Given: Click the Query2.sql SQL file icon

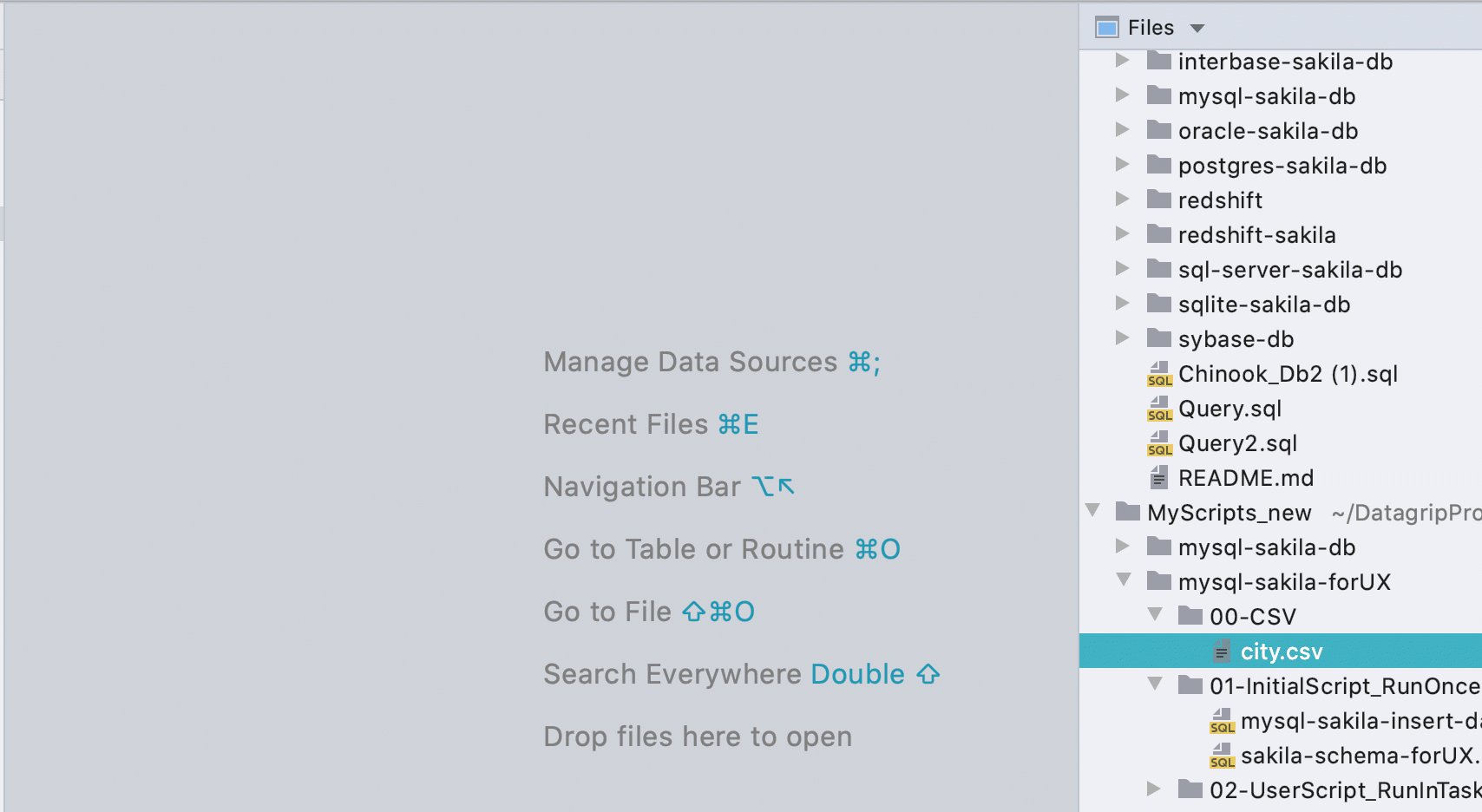Looking at the screenshot, I should pos(1159,443).
